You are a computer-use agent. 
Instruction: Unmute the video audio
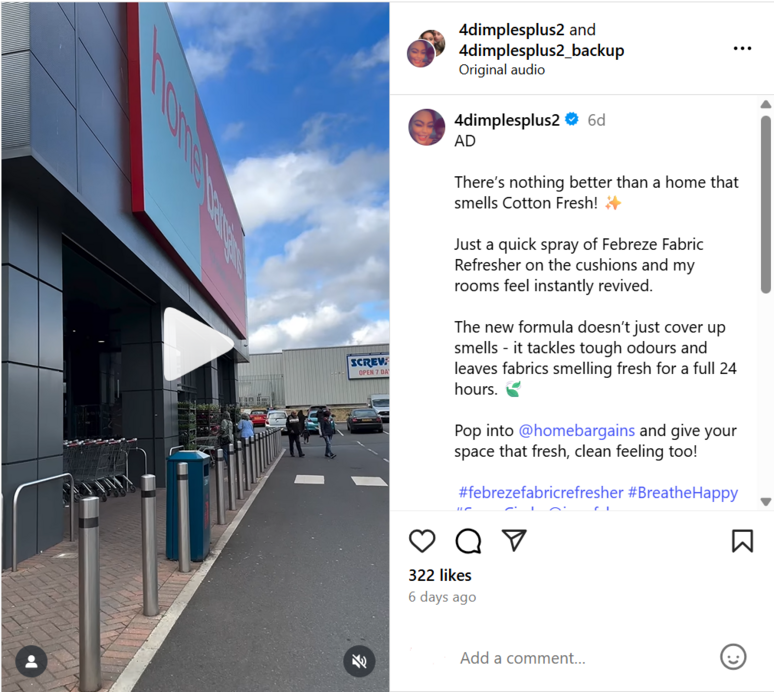point(359,661)
